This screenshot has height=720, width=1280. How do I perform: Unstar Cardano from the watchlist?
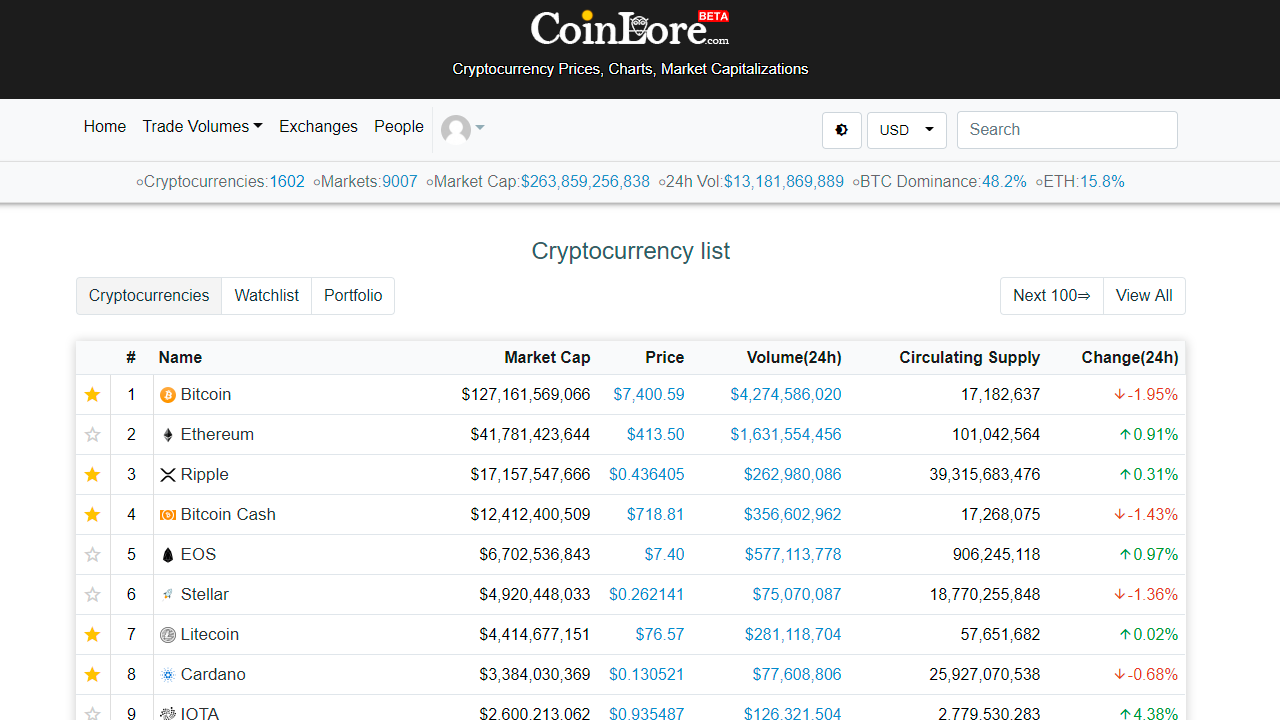coord(93,675)
